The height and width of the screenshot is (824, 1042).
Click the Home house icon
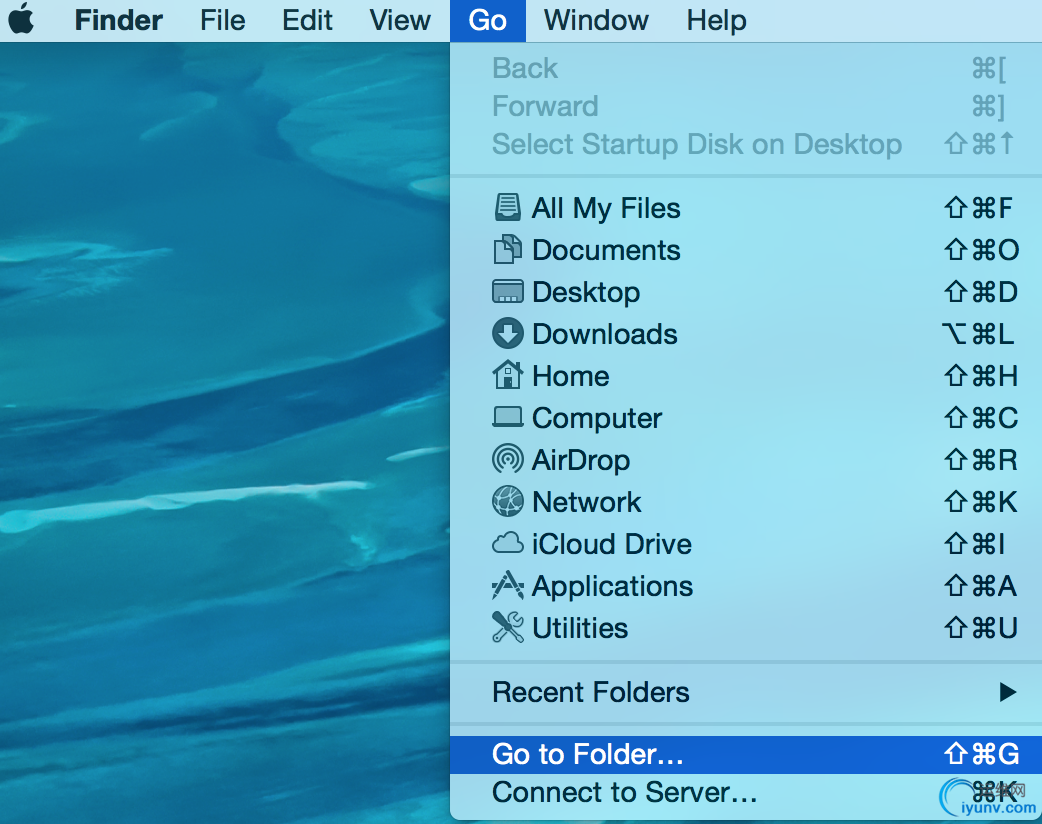[508, 375]
